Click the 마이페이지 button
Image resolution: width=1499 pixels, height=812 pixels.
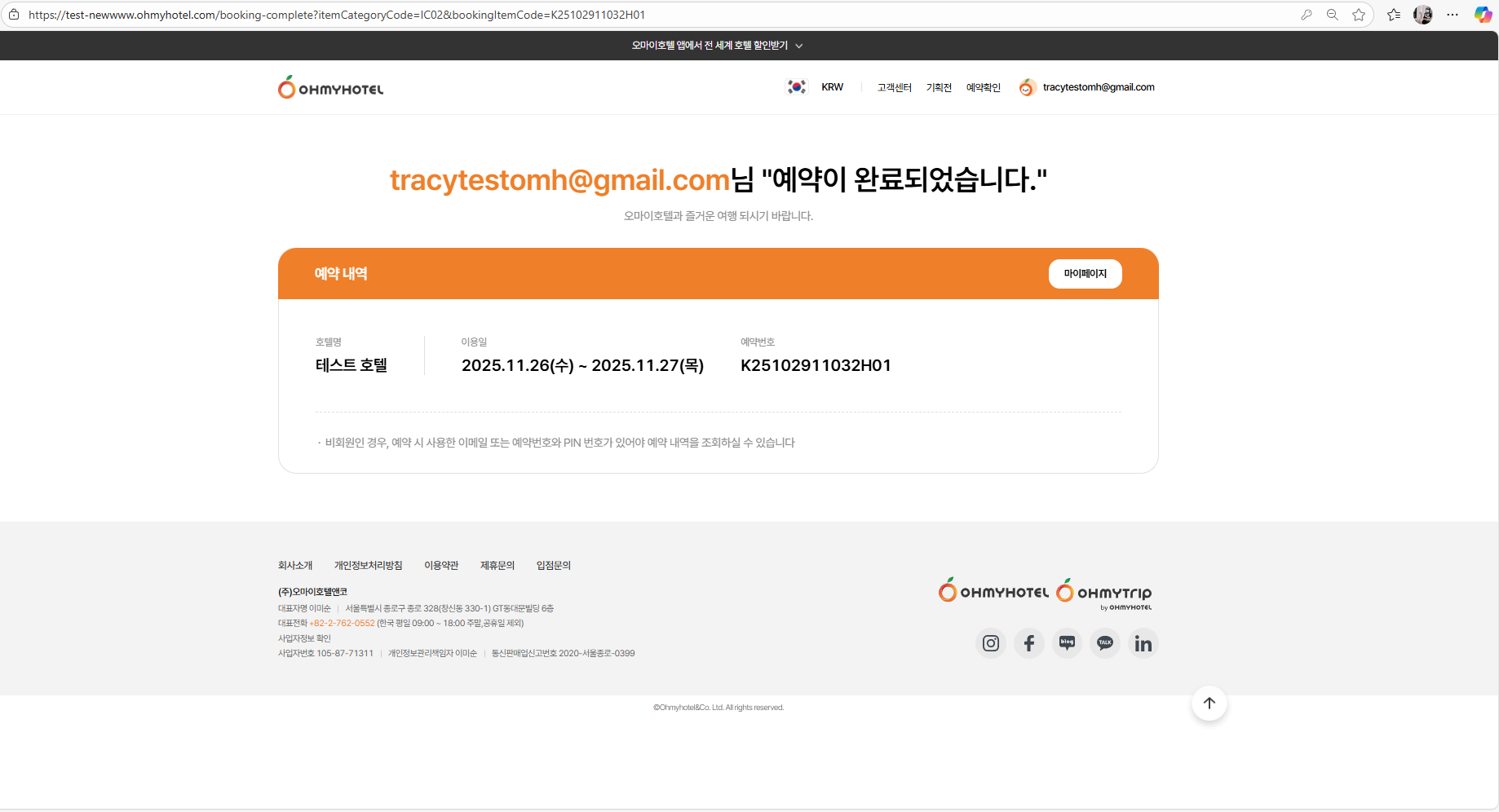[1086, 274]
